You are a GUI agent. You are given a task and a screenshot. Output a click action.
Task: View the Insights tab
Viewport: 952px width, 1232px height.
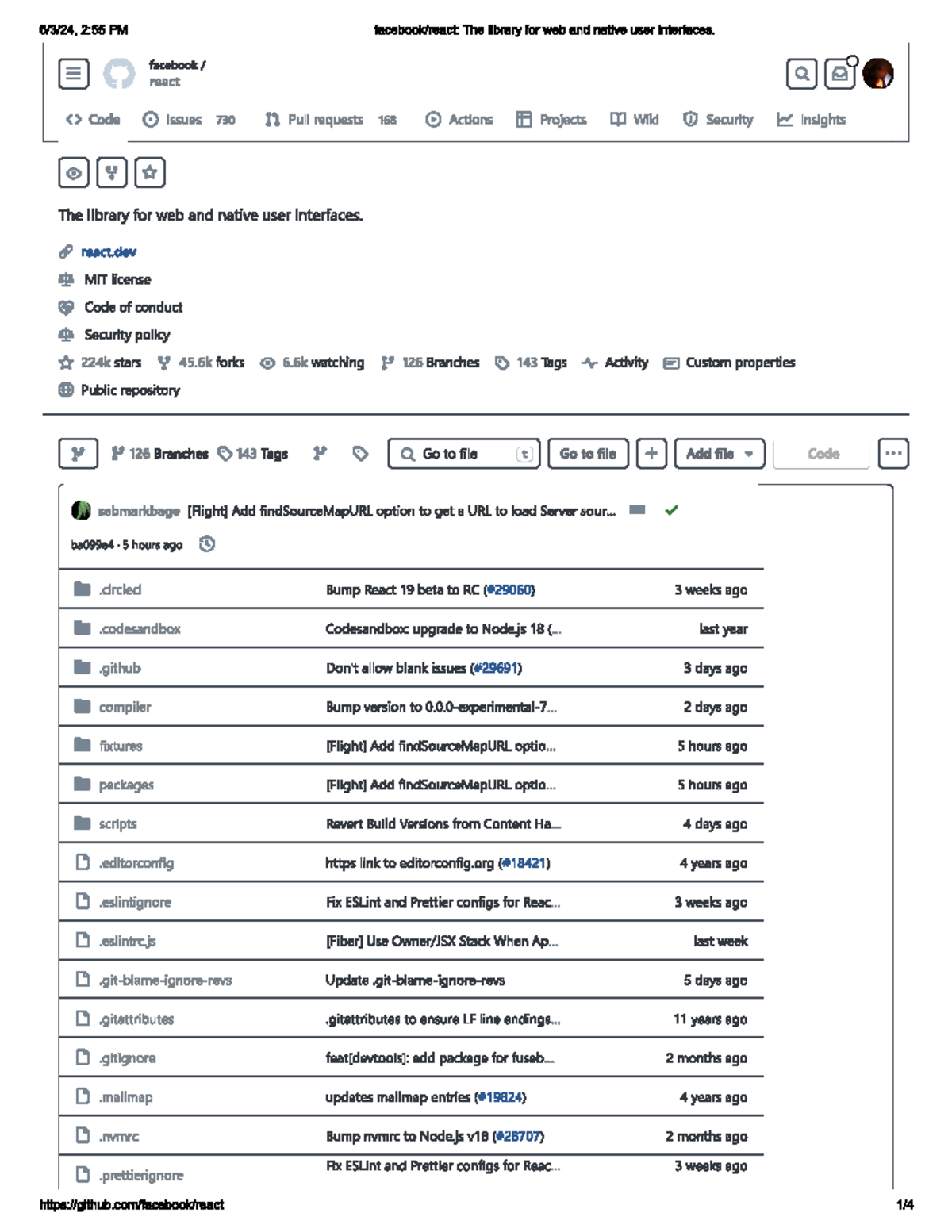[812, 120]
